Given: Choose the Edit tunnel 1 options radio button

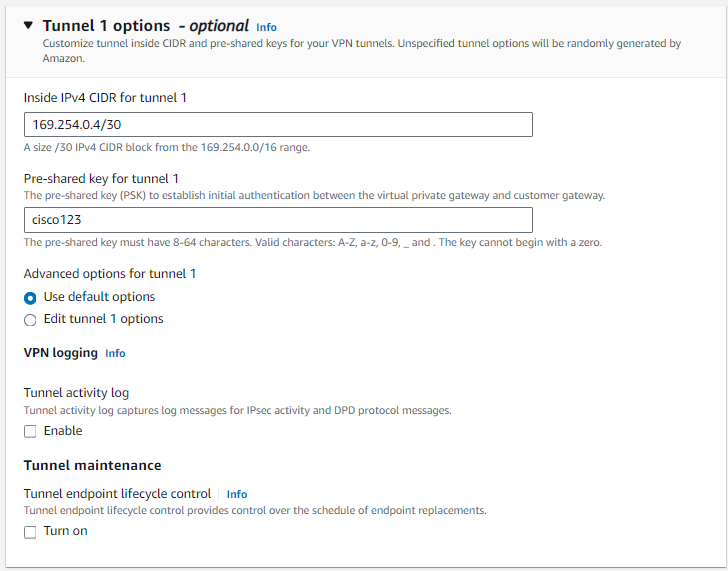Looking at the screenshot, I should click(30, 319).
